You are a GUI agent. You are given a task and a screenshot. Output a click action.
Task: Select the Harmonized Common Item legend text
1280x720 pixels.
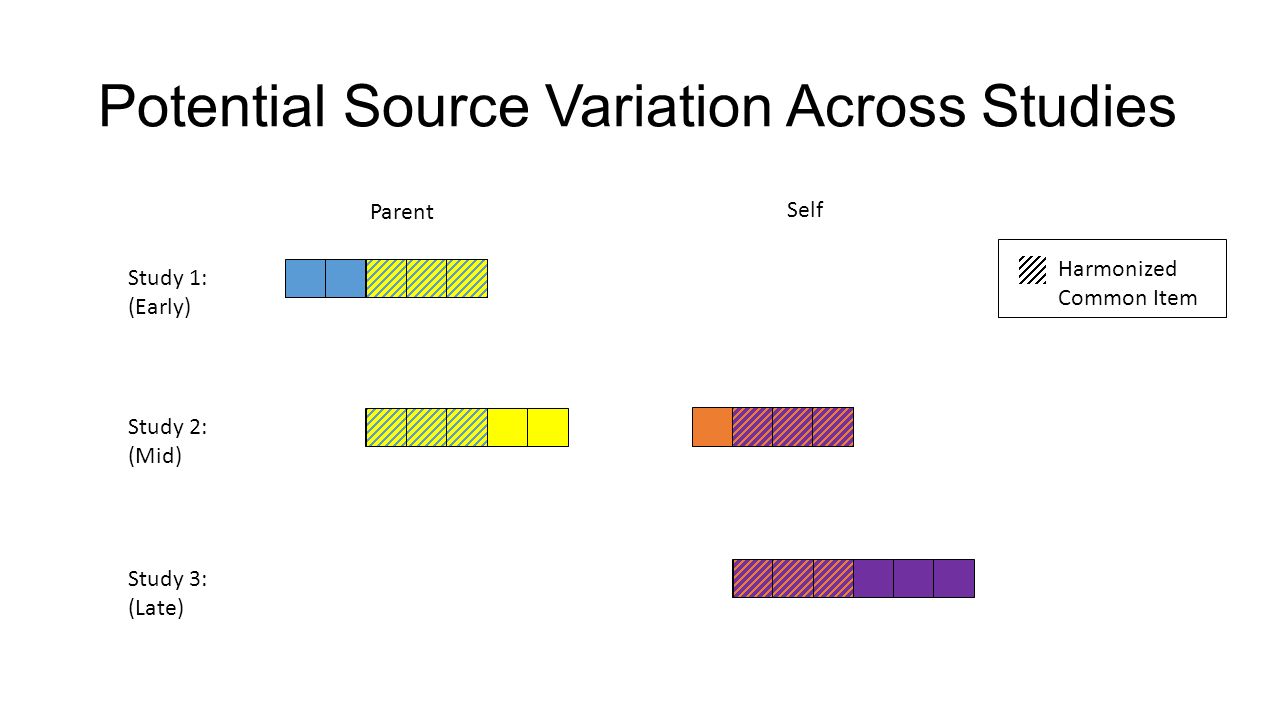tap(1127, 283)
